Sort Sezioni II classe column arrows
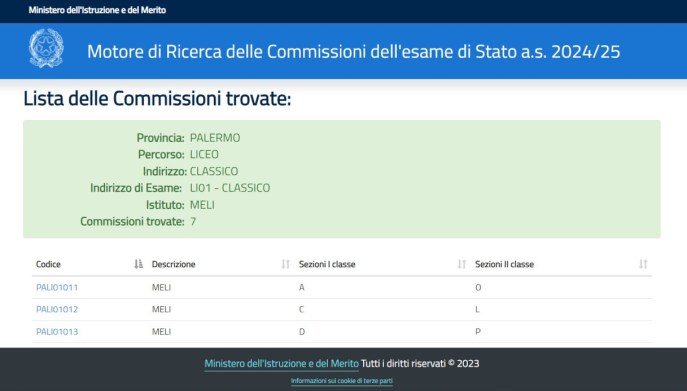Viewport: 687px width, 391px height. (x=643, y=264)
